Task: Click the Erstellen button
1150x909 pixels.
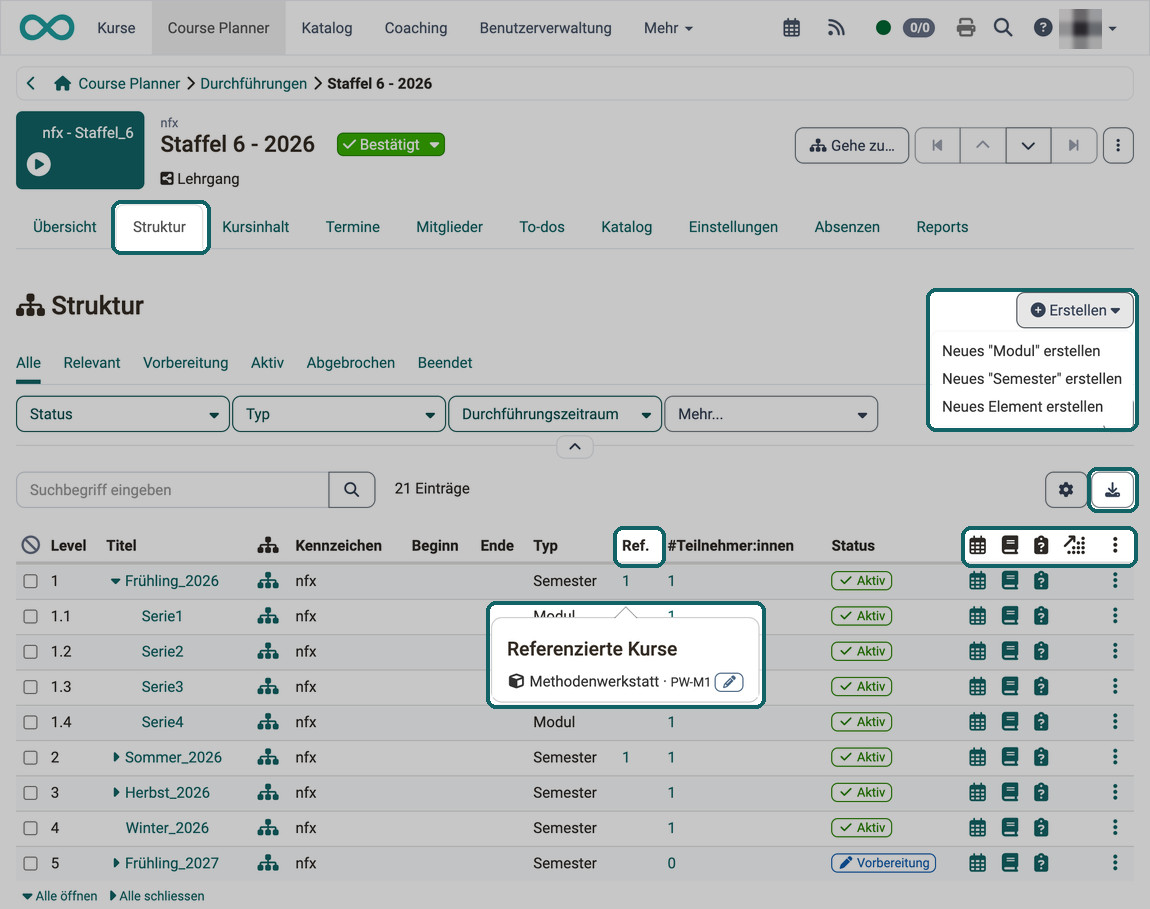Action: pos(1074,310)
